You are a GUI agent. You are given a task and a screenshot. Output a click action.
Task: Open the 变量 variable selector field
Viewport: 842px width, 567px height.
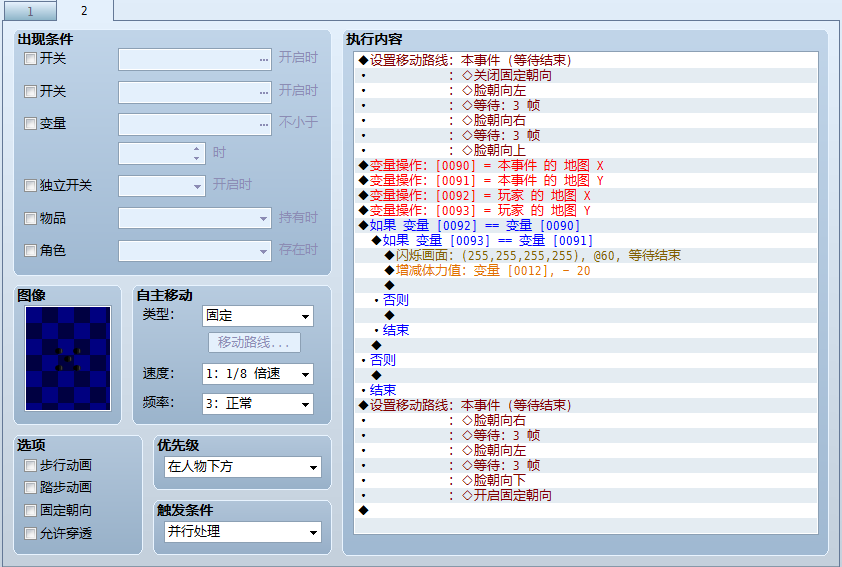(x=195, y=124)
